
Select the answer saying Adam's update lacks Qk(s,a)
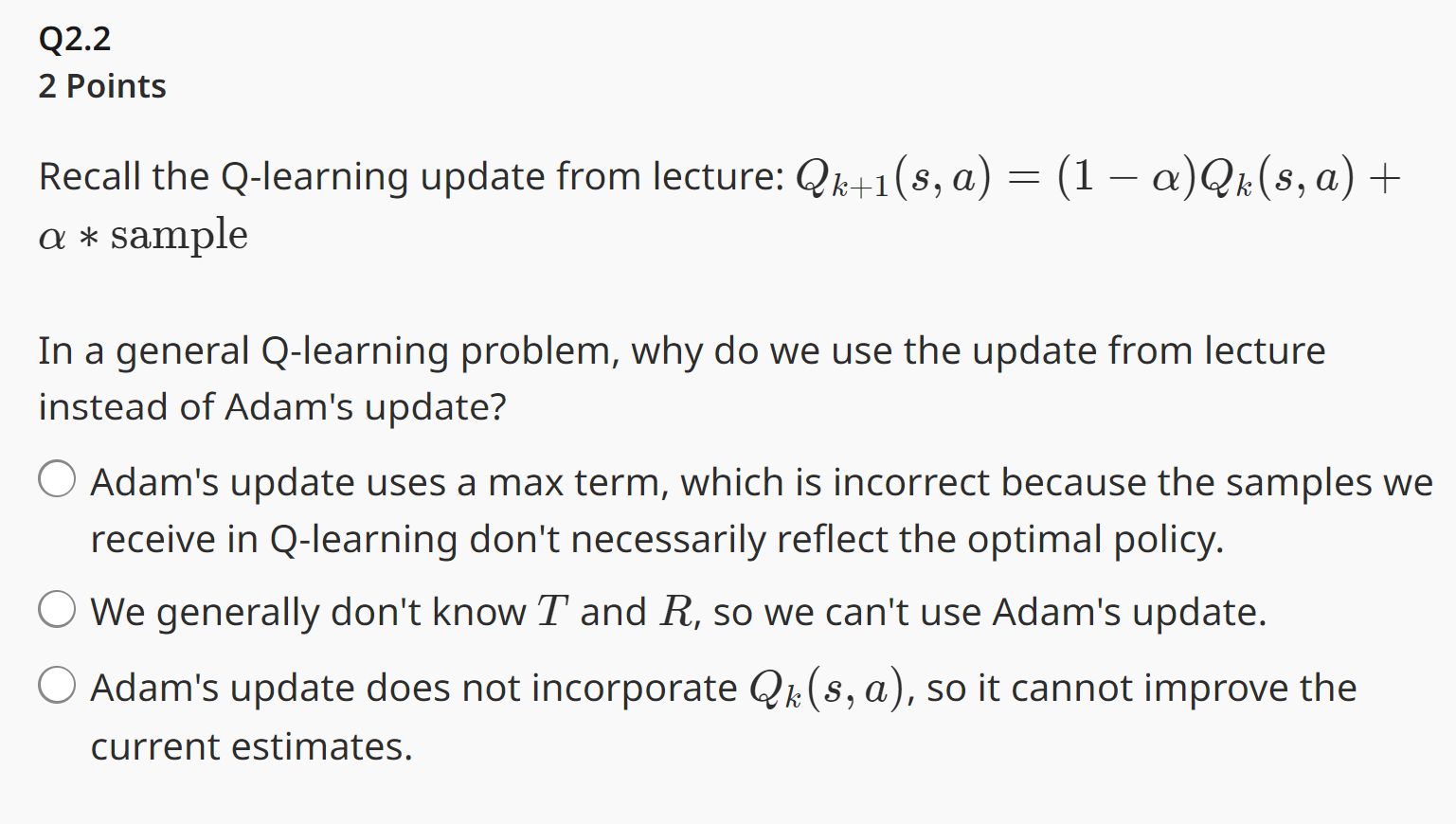coord(57,684)
